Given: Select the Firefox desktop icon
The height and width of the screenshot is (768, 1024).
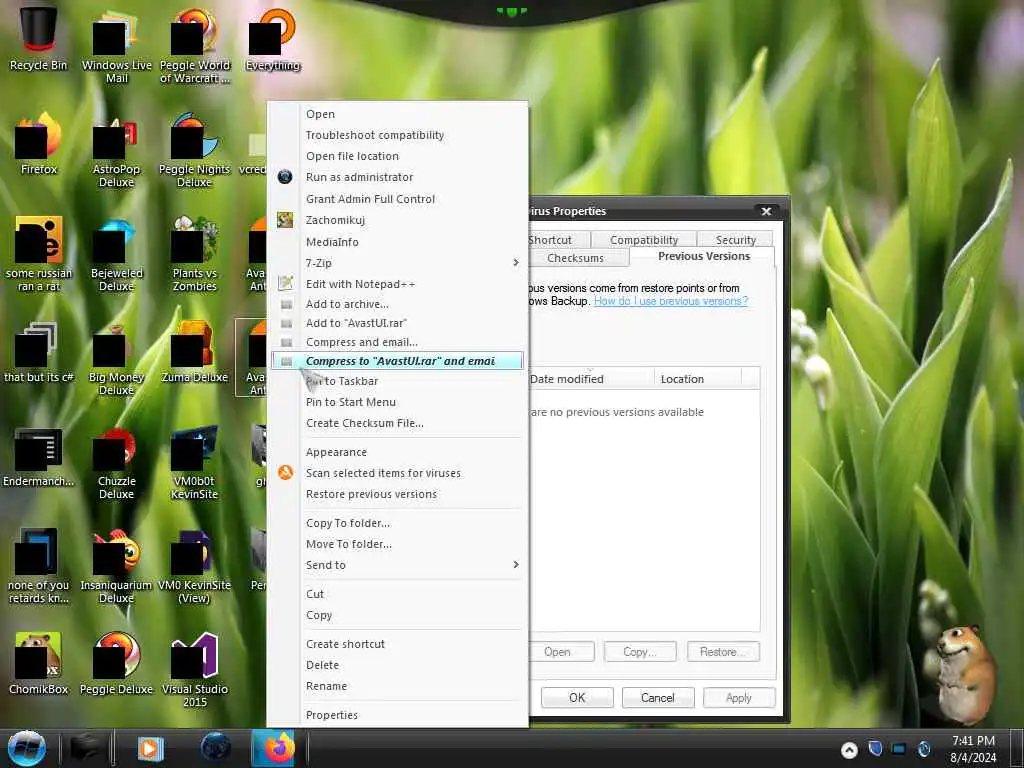Looking at the screenshot, I should [x=39, y=142].
